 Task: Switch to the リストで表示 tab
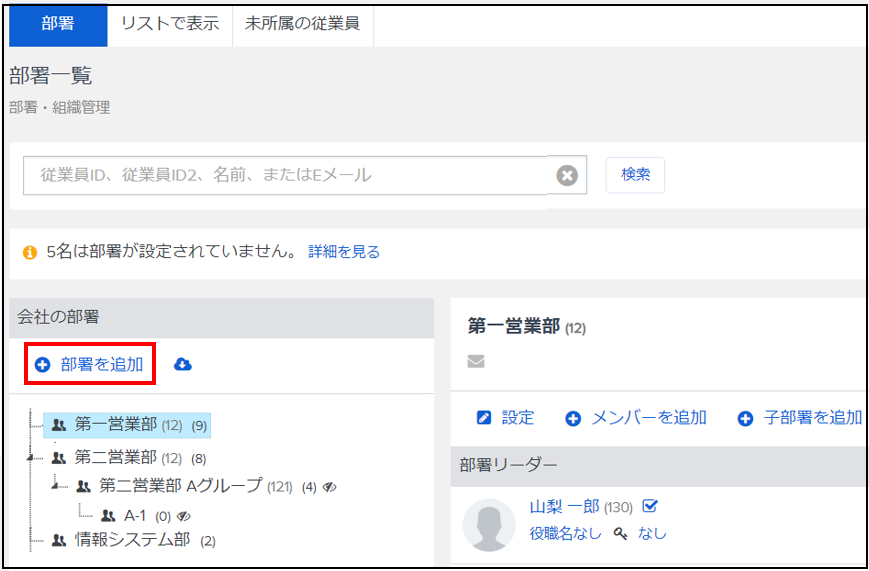coord(170,24)
